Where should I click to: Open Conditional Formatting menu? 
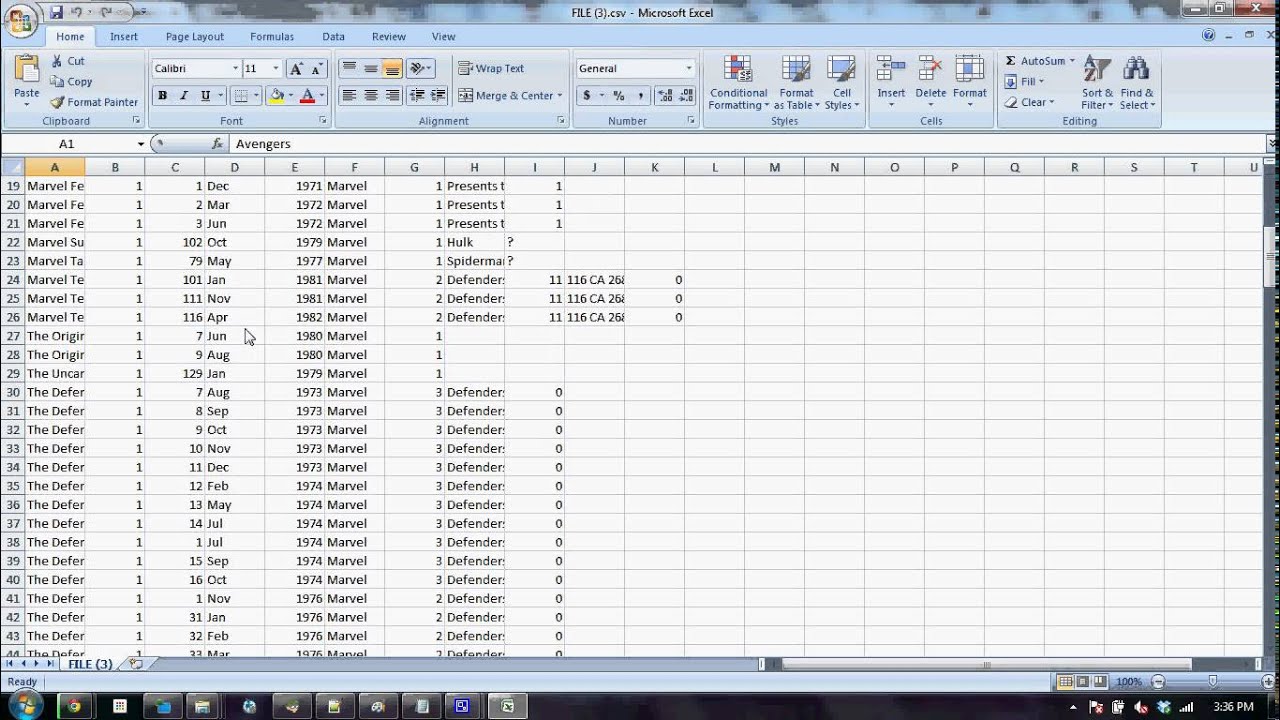(x=739, y=83)
